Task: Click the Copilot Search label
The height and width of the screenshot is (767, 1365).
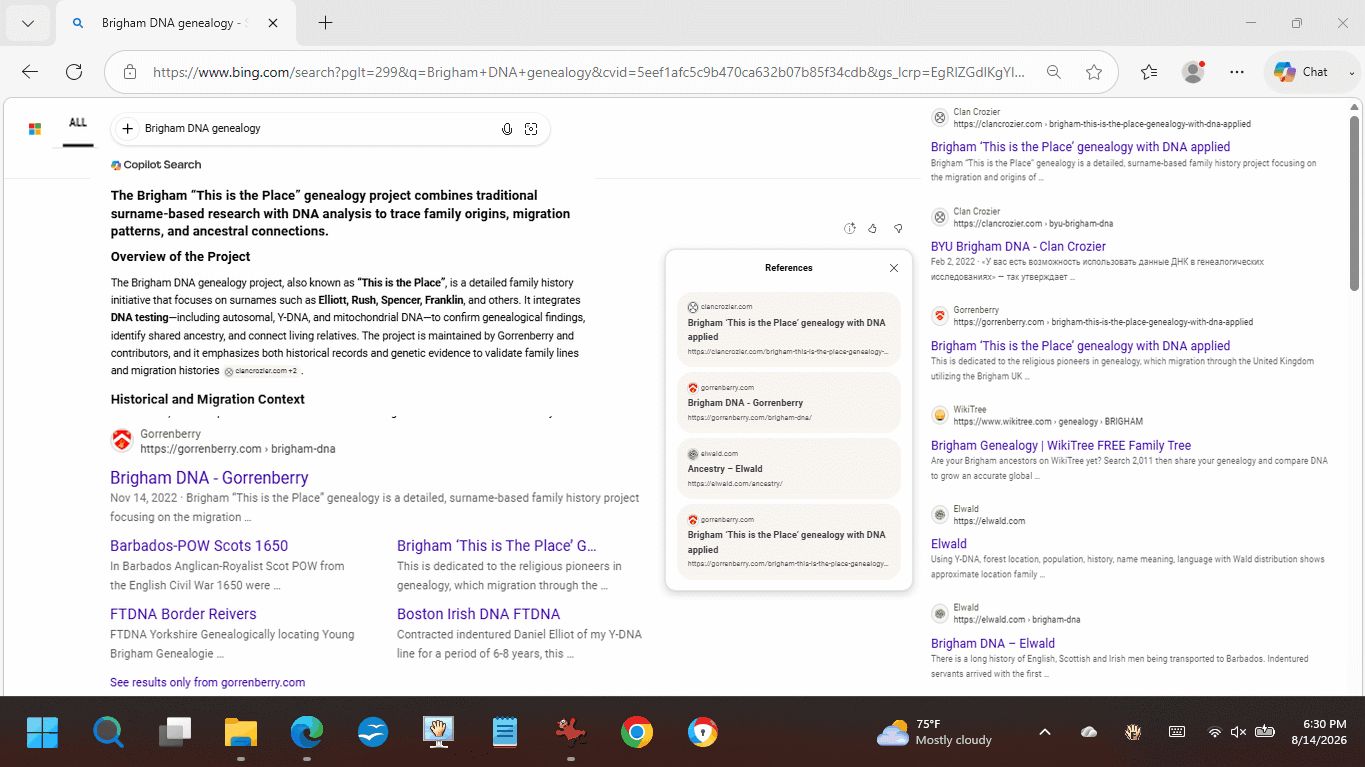Action: tap(156, 165)
